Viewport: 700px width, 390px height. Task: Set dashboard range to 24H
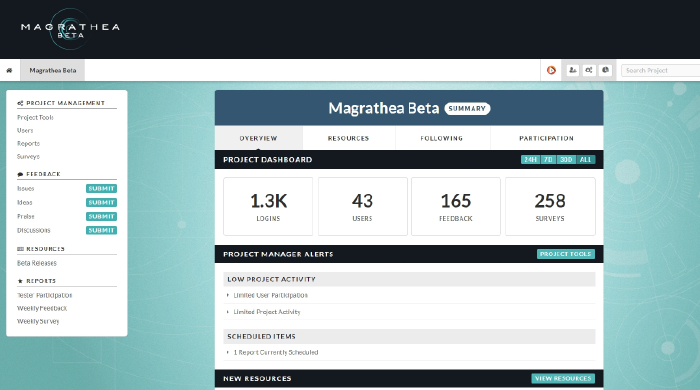point(530,159)
